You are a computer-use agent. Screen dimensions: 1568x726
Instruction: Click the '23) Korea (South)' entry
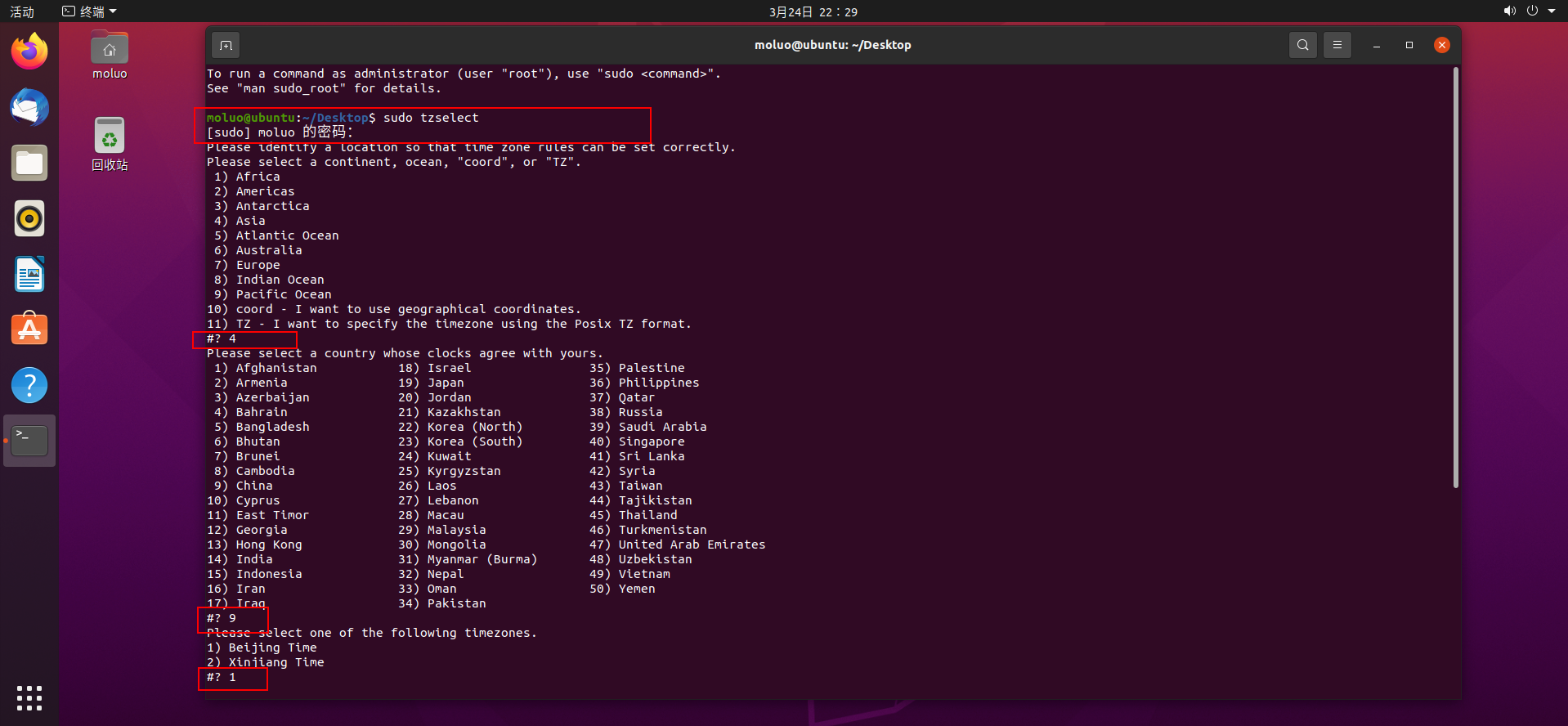[x=460, y=441]
